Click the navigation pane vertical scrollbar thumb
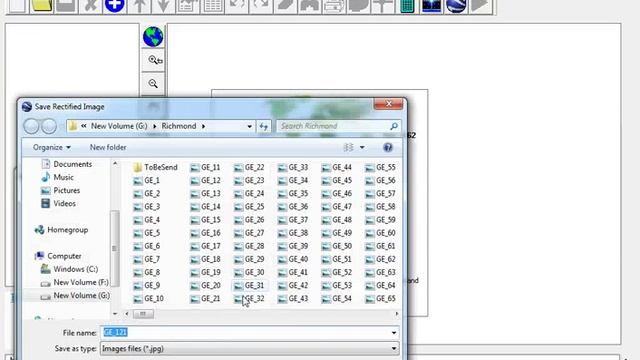Screen dimensions: 640x360 [x=115, y=248]
